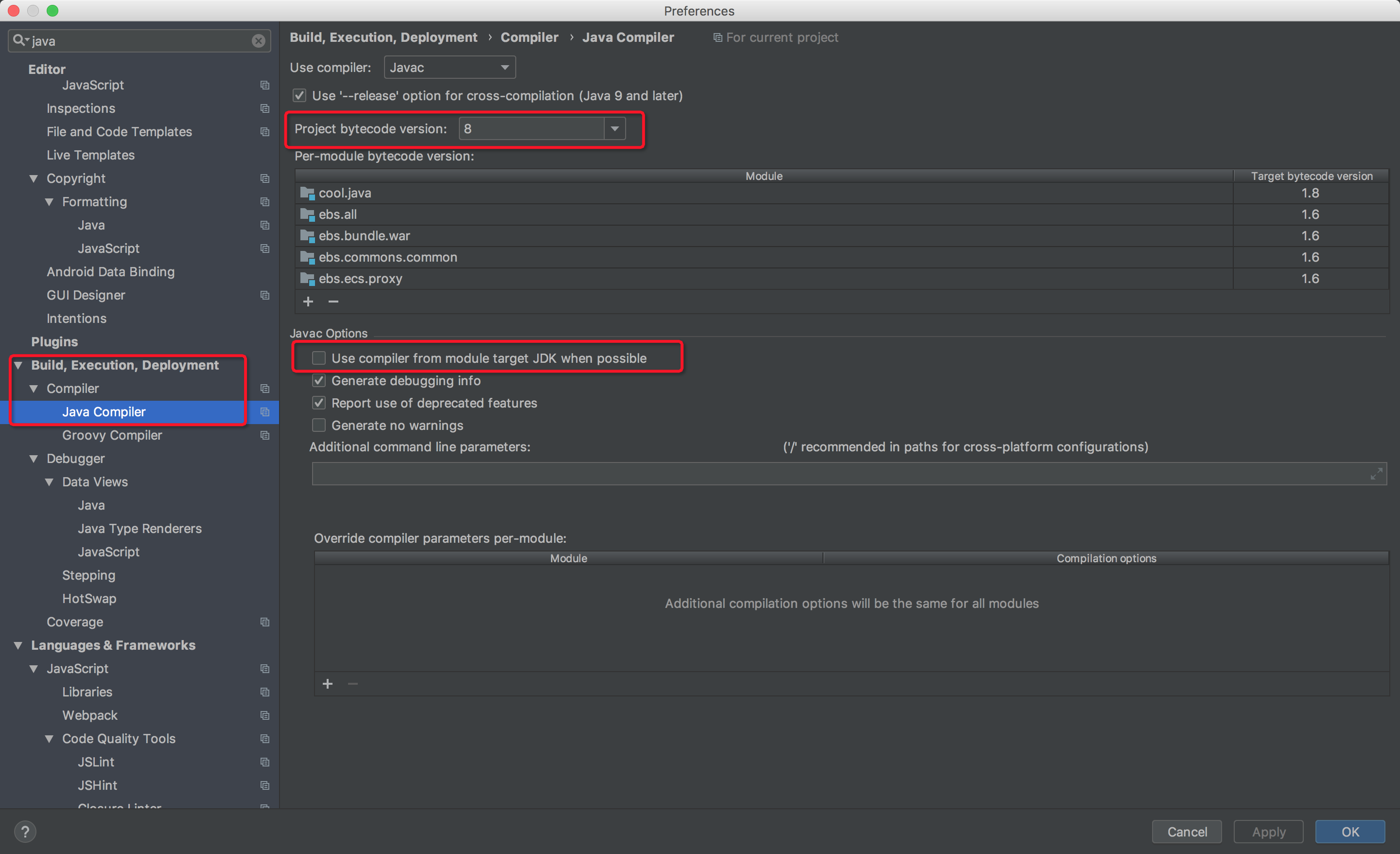This screenshot has width=1400, height=854.
Task: Apply the compiler settings changes
Action: (x=1268, y=831)
